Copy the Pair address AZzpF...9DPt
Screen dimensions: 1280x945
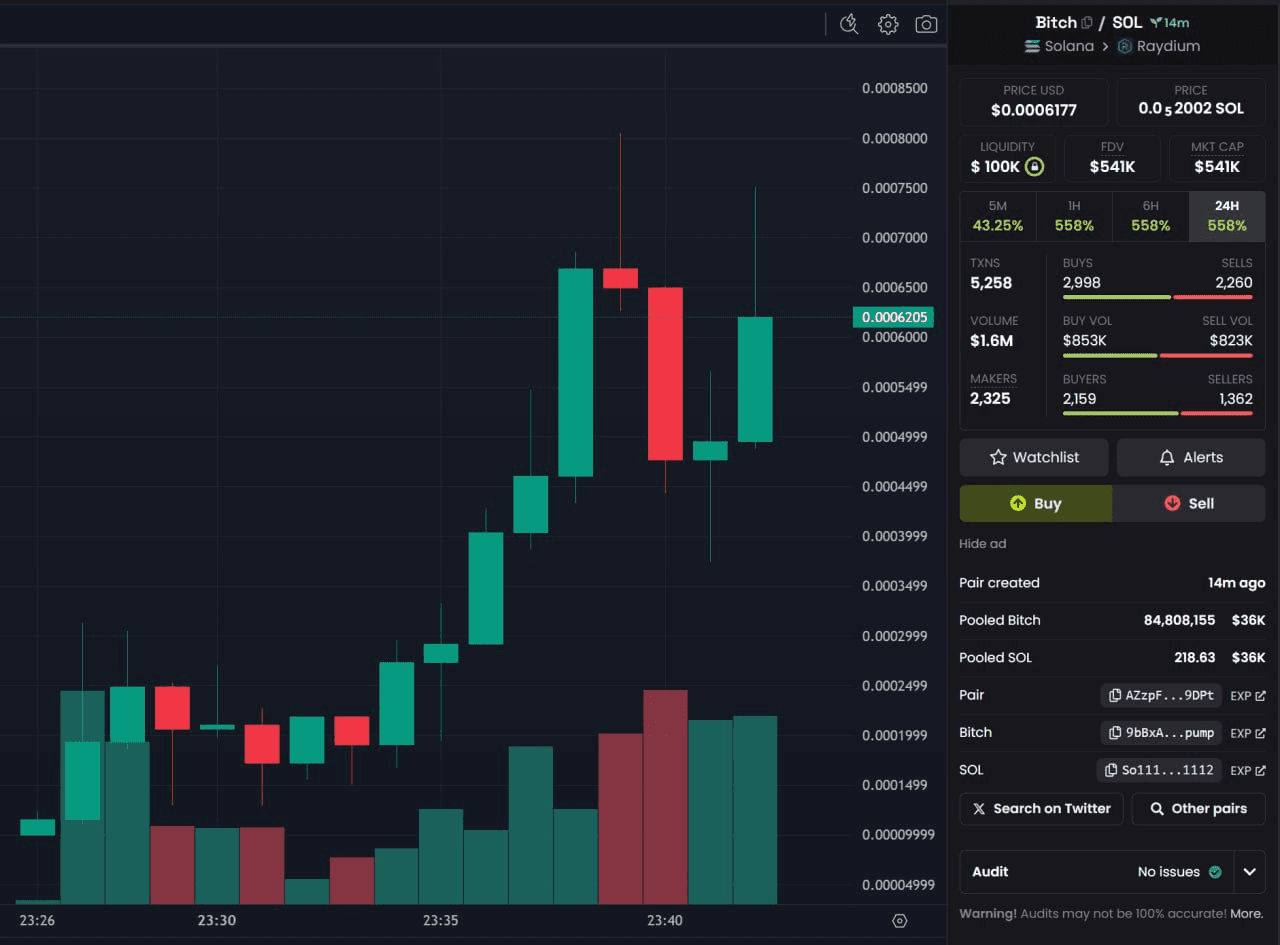1162,695
